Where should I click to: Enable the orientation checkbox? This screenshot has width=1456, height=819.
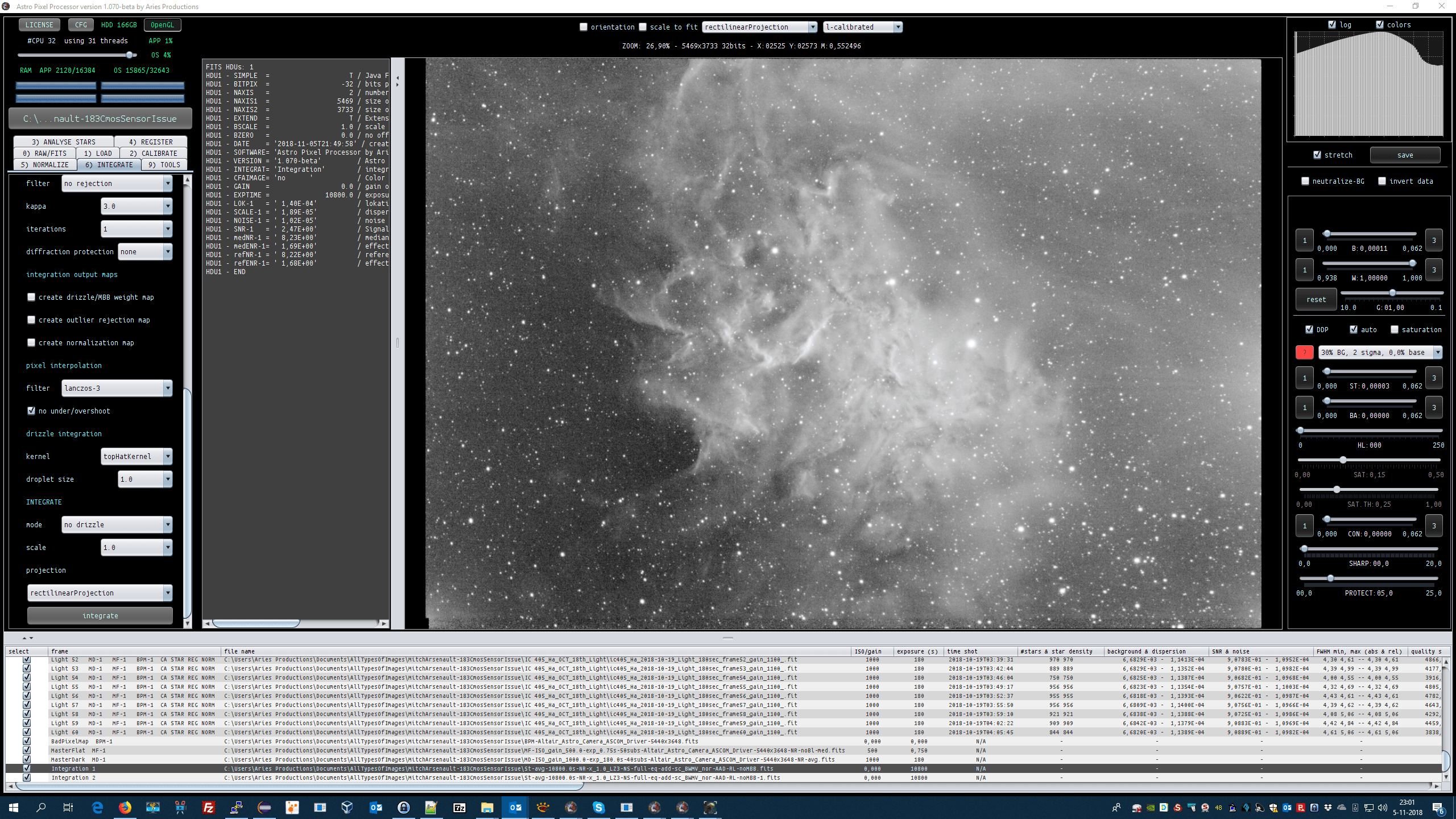click(x=583, y=27)
